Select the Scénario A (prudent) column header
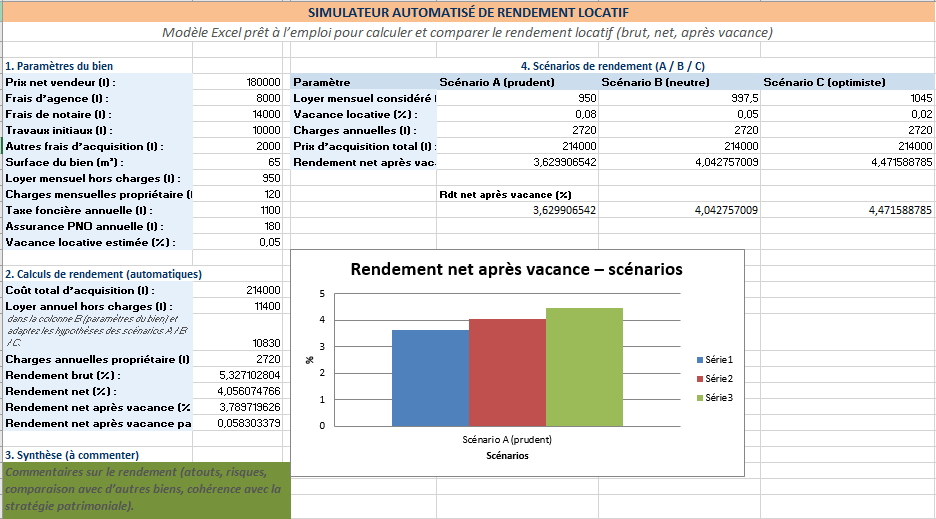 pos(488,82)
